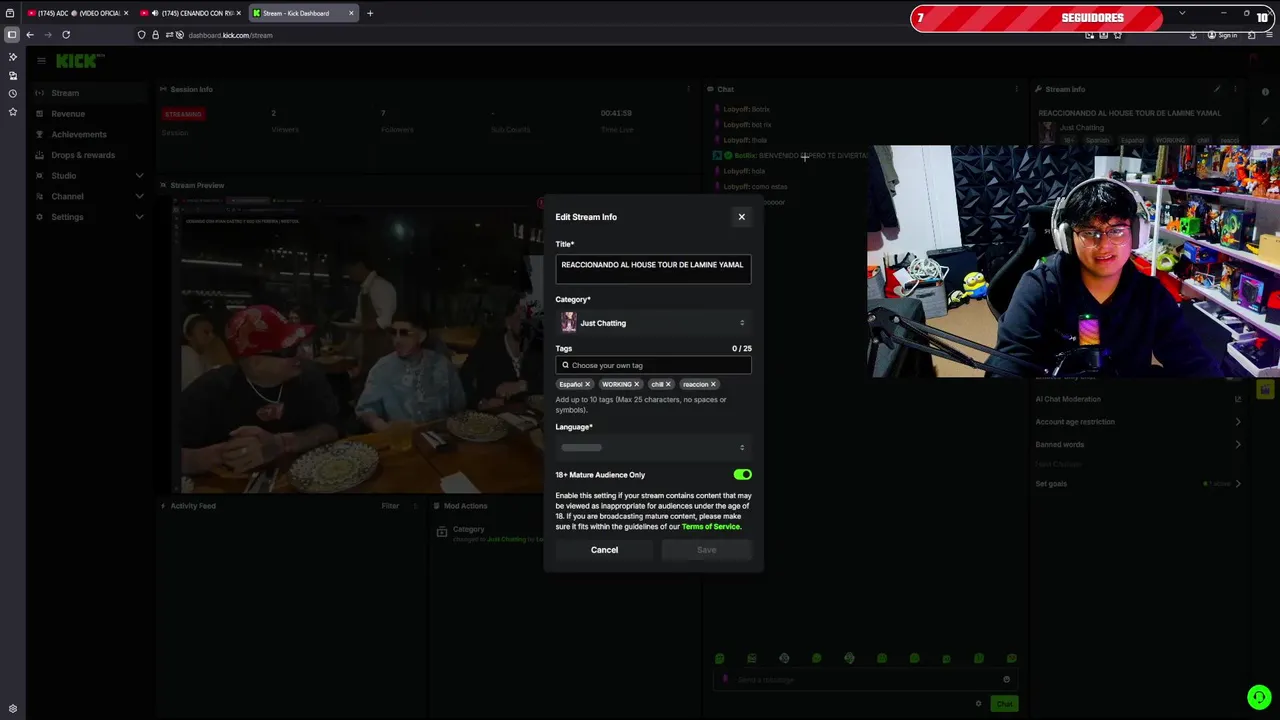1280x720 pixels.
Task: Switch to the CENANDO CON RY tab
Action: pyautogui.click(x=190, y=13)
